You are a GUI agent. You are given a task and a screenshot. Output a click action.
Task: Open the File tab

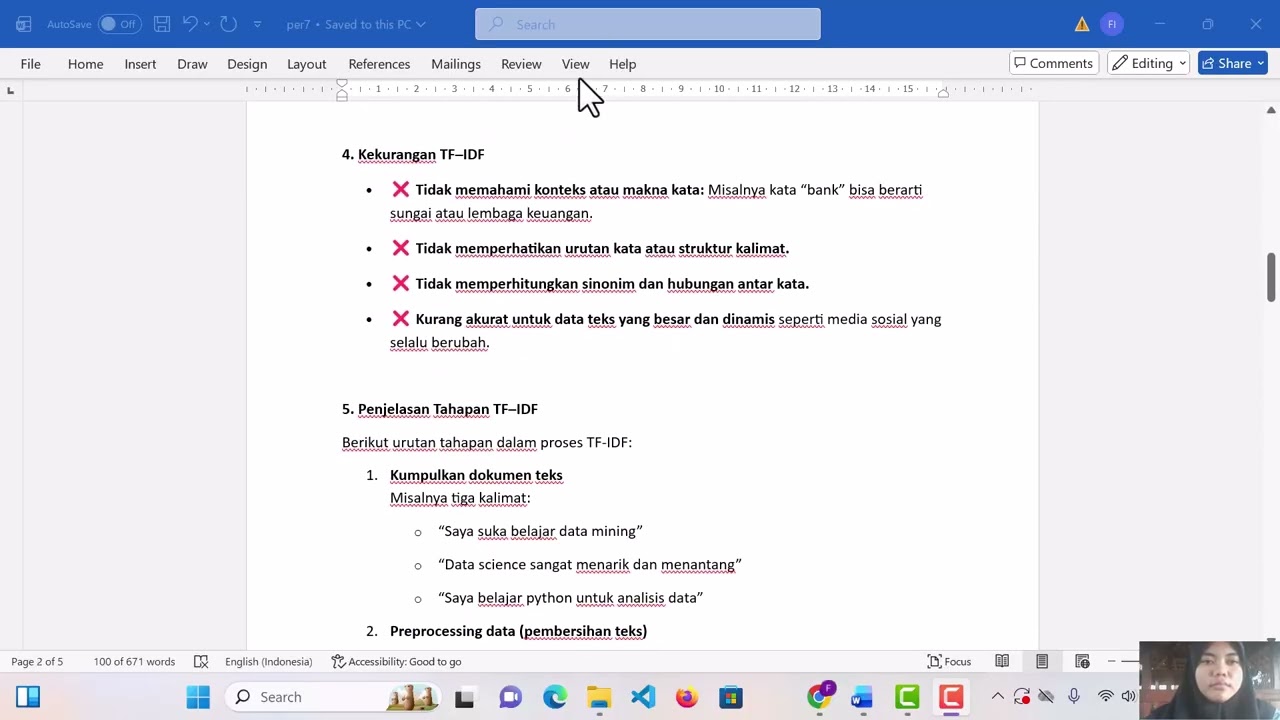(30, 64)
